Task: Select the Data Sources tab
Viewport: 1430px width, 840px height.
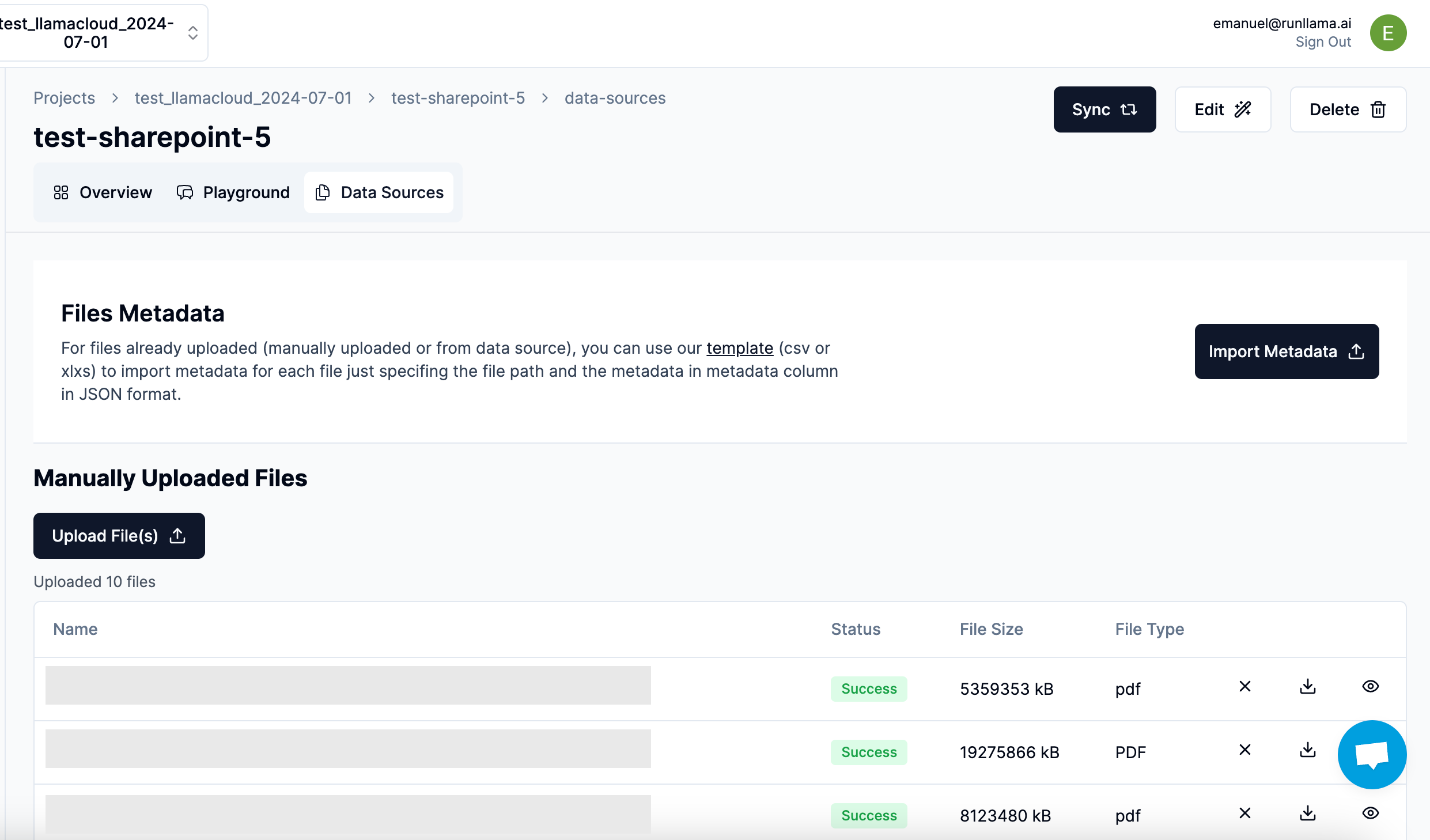Action: (379, 192)
